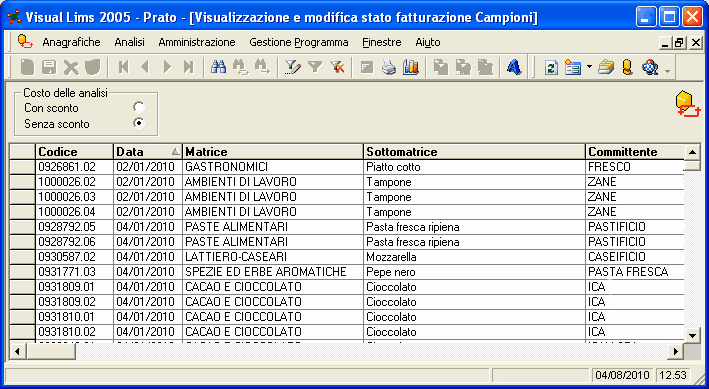The image size is (709, 389).
Task: Go to first record with navigation icon
Action: (123, 67)
